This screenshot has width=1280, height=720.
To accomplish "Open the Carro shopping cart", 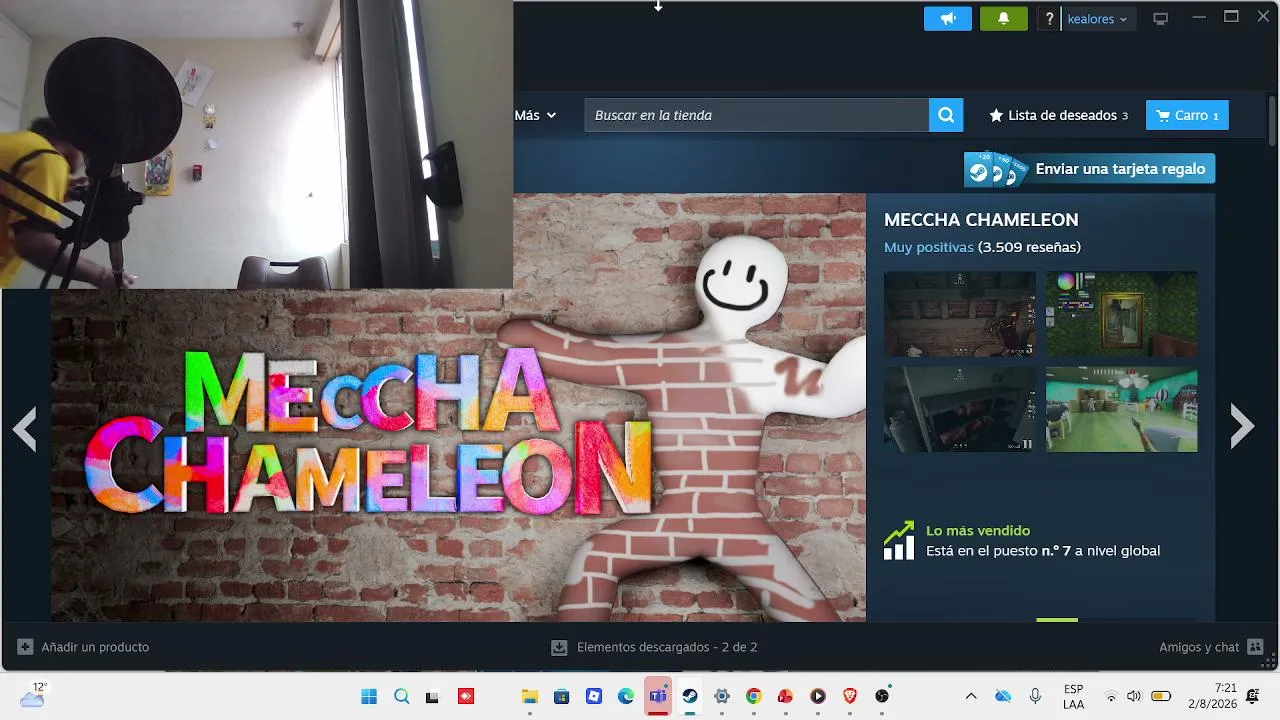I will pos(1187,115).
